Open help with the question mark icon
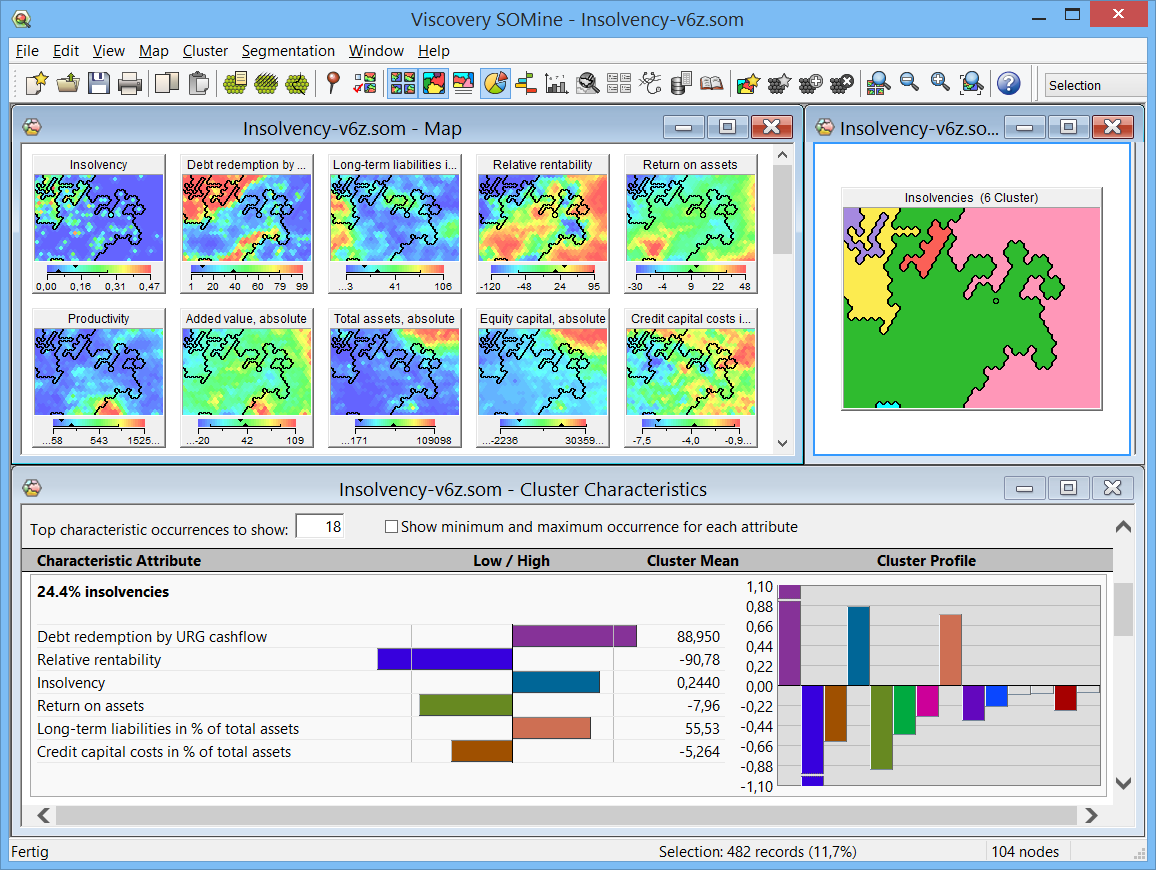1156x870 pixels. pos(1008,84)
